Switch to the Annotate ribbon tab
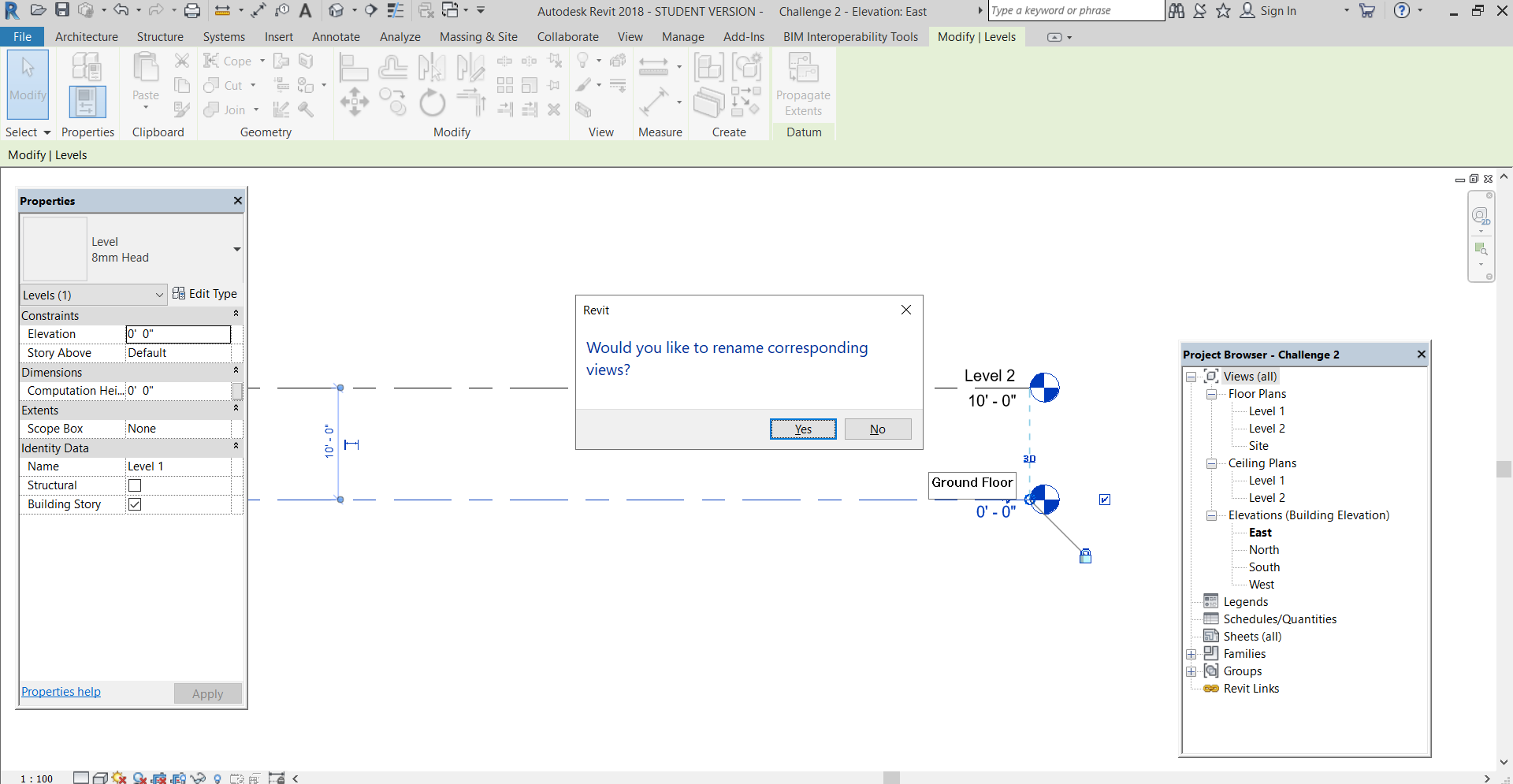The image size is (1513, 784). click(336, 37)
